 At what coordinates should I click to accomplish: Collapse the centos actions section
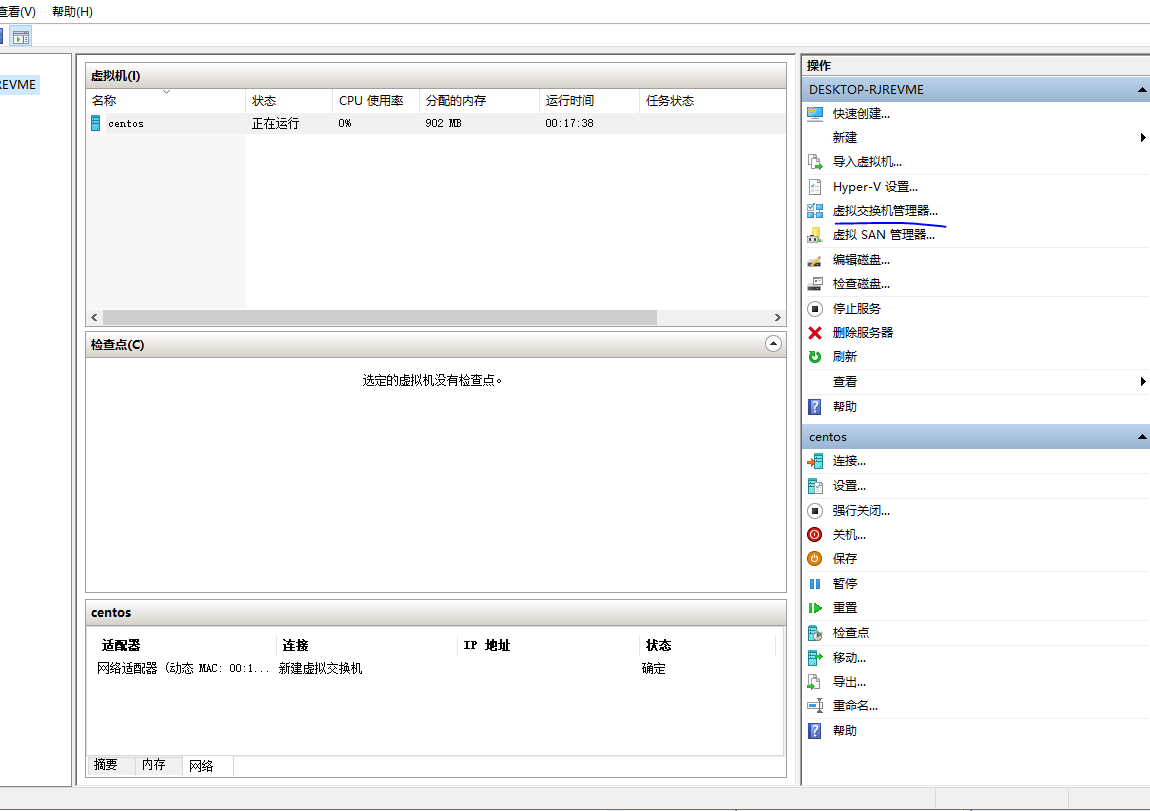(x=1142, y=437)
